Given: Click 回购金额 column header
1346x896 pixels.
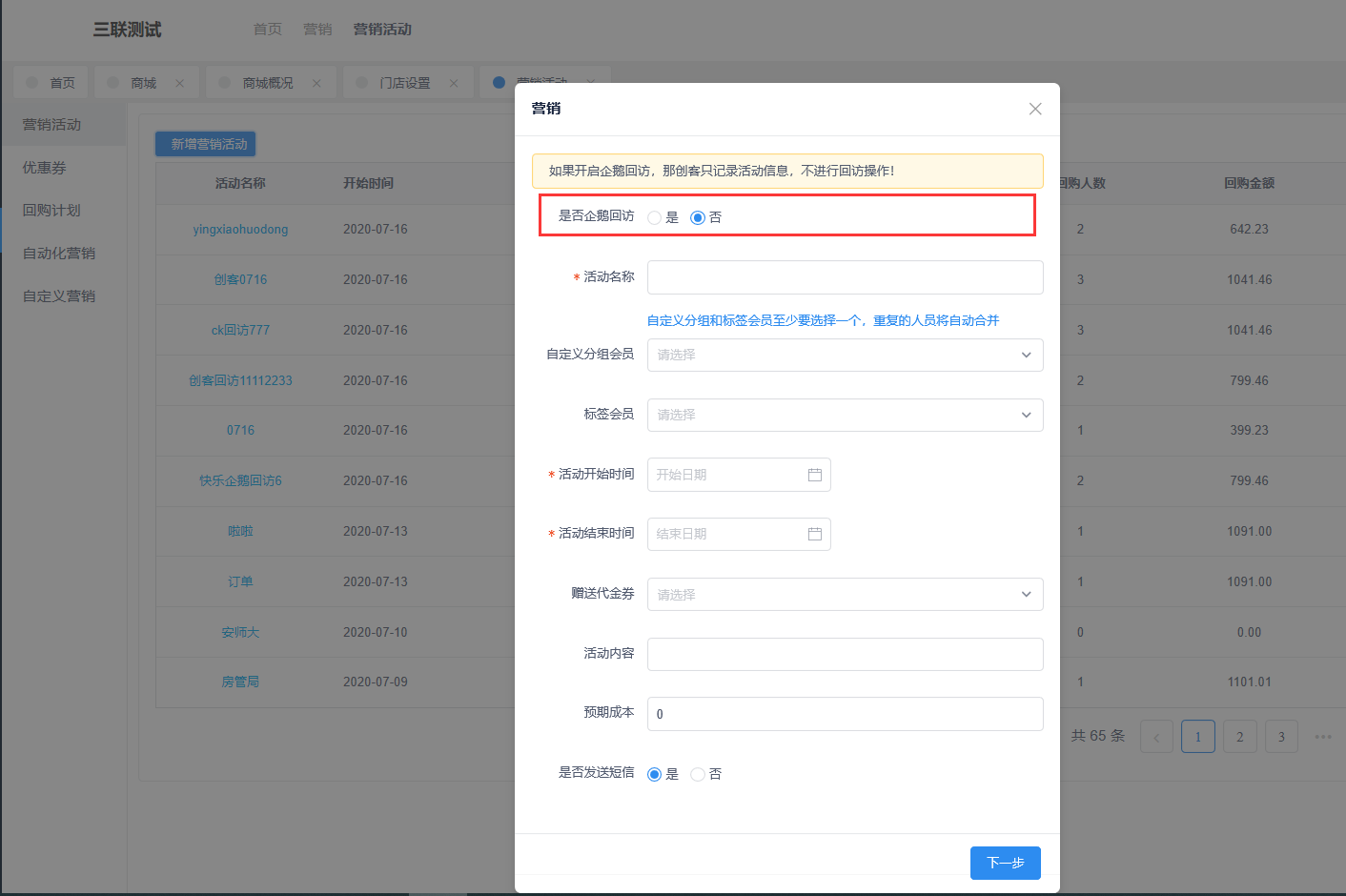Looking at the screenshot, I should pyautogui.click(x=1249, y=183).
